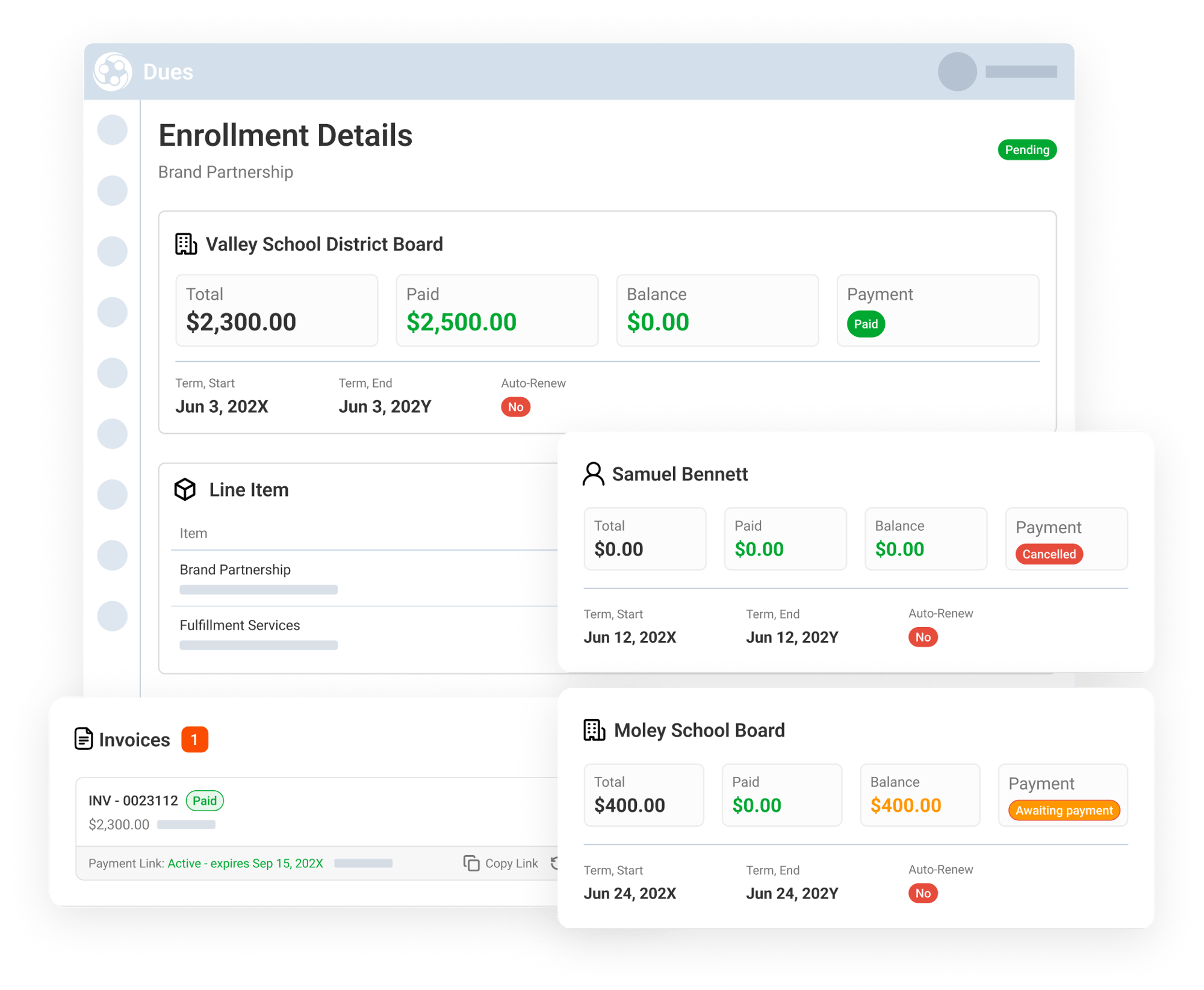Screen dimensions: 1204x990
Task: Click the building icon beside Moley School Board
Action: point(594,730)
